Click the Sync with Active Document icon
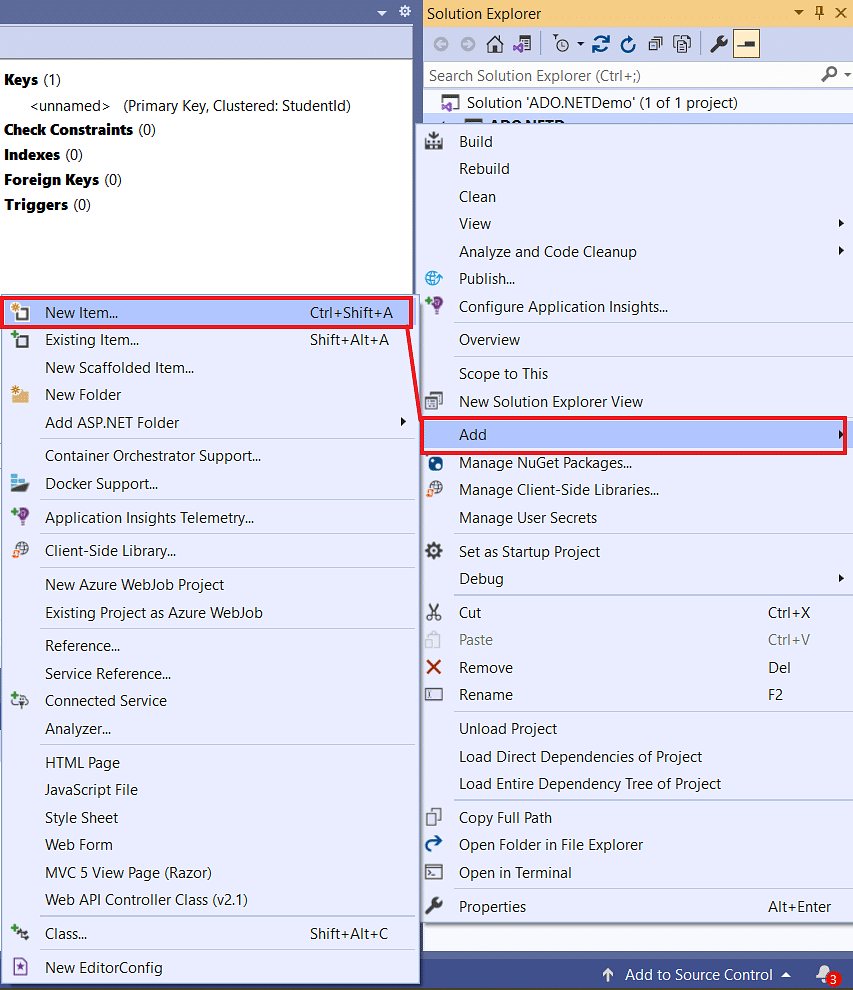This screenshot has height=990, width=853. click(600, 44)
